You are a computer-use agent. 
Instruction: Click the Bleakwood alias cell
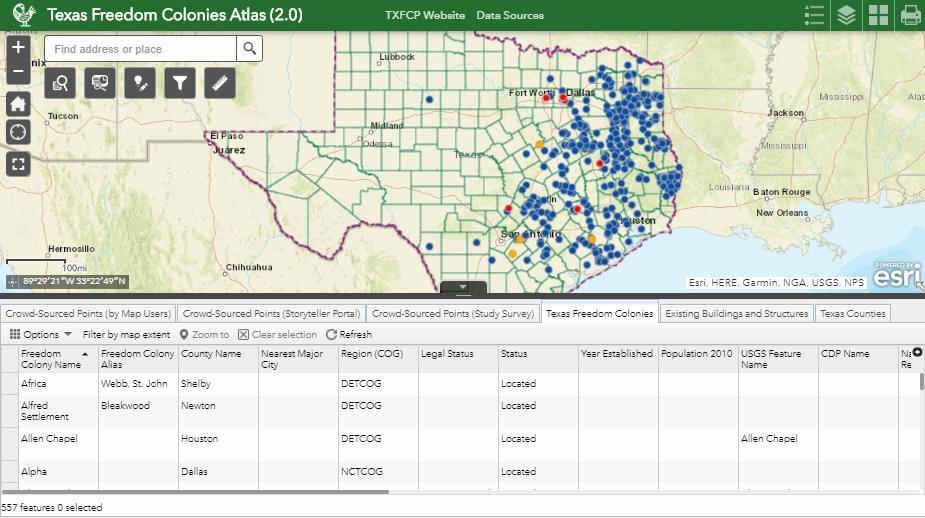pos(137,411)
